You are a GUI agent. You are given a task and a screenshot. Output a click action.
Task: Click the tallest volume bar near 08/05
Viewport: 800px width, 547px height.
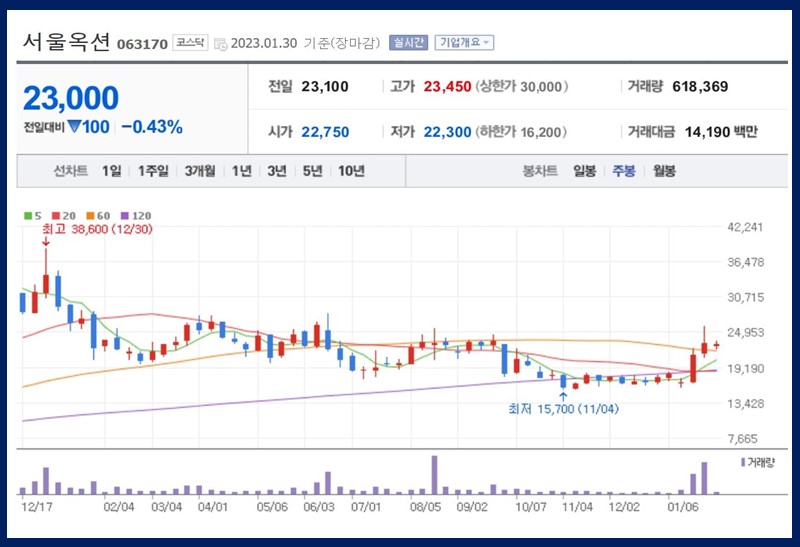[435, 475]
